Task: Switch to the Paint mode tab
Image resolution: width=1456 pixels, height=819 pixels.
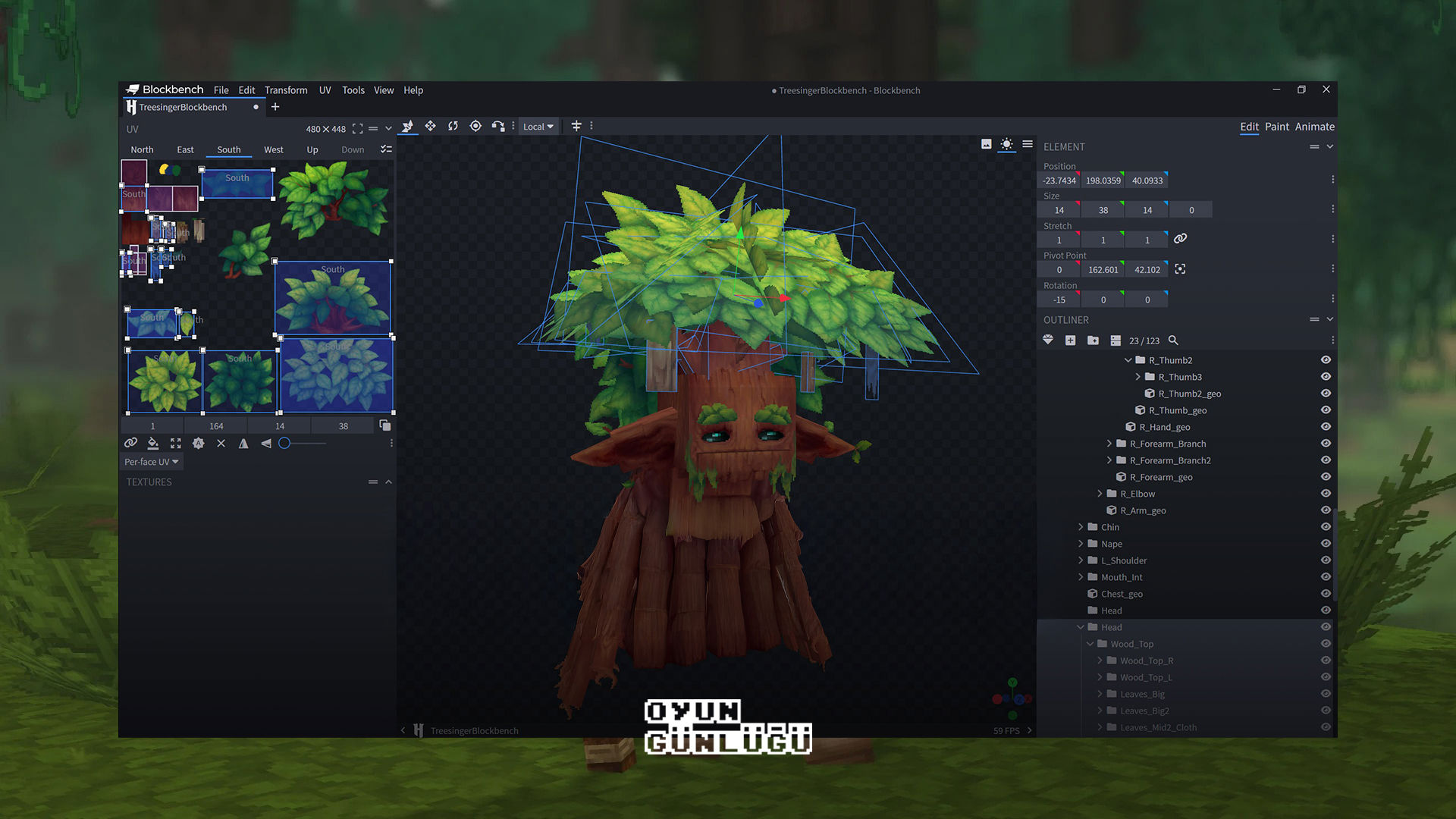Action: pos(1277,127)
